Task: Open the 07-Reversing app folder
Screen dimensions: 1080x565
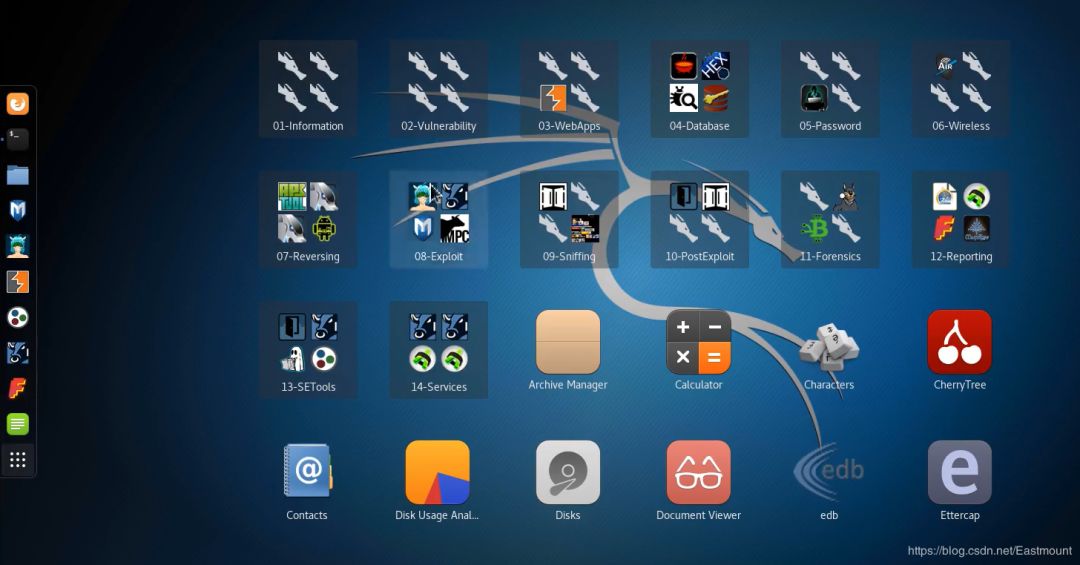Action: 308,219
